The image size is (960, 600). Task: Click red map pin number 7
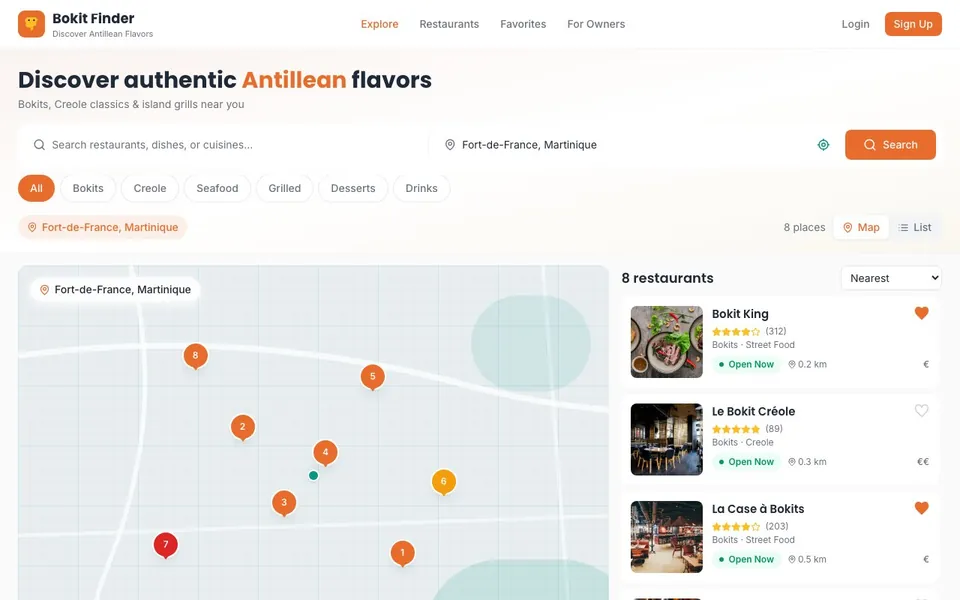click(x=165, y=545)
